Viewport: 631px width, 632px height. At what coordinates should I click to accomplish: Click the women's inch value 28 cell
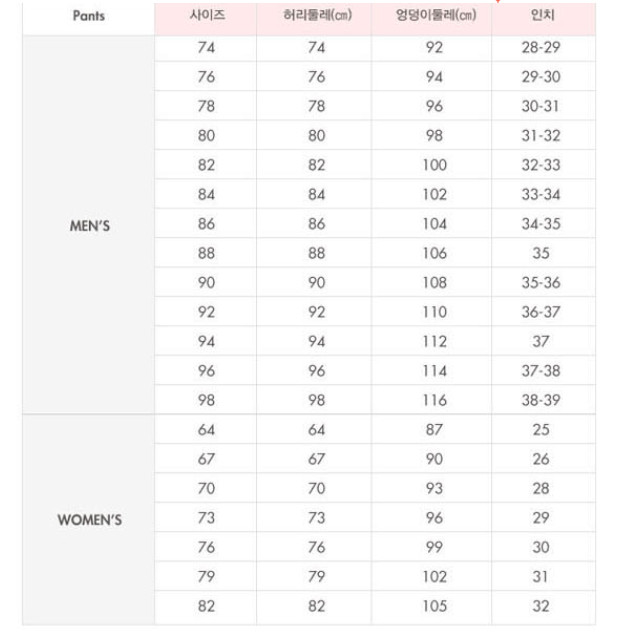click(x=541, y=489)
